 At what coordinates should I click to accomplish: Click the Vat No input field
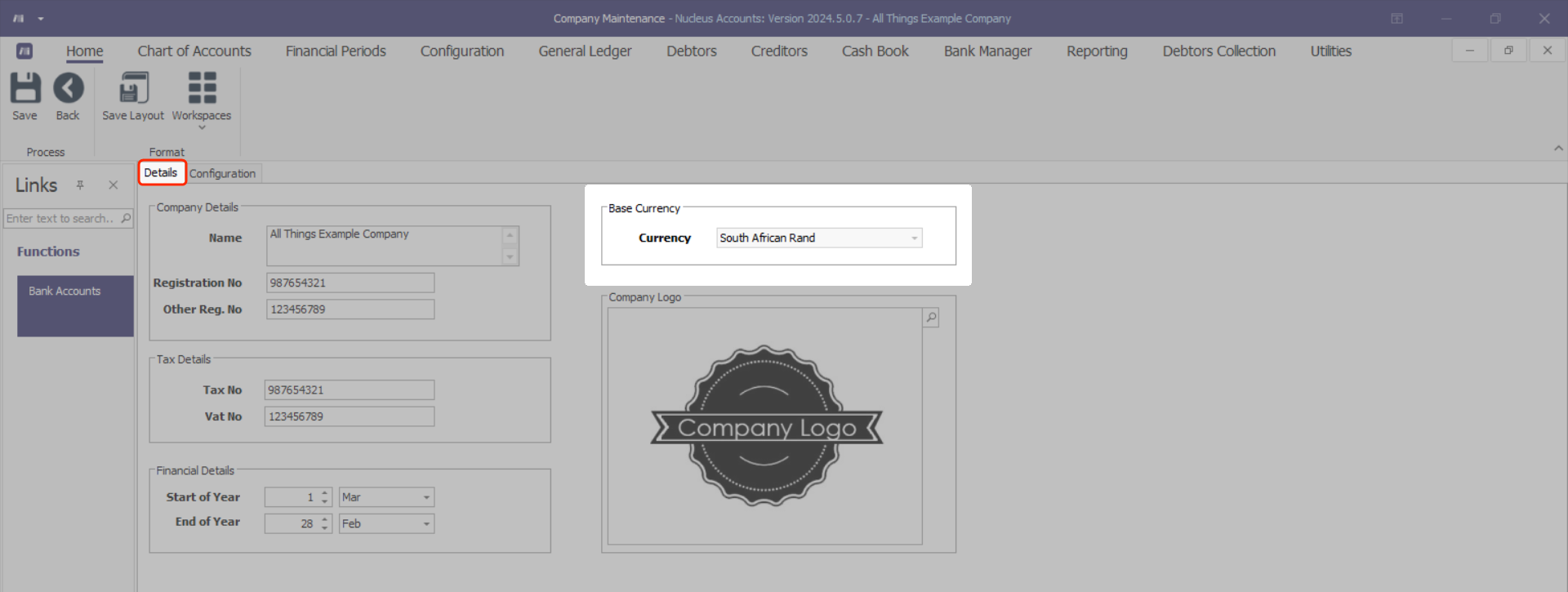point(350,416)
